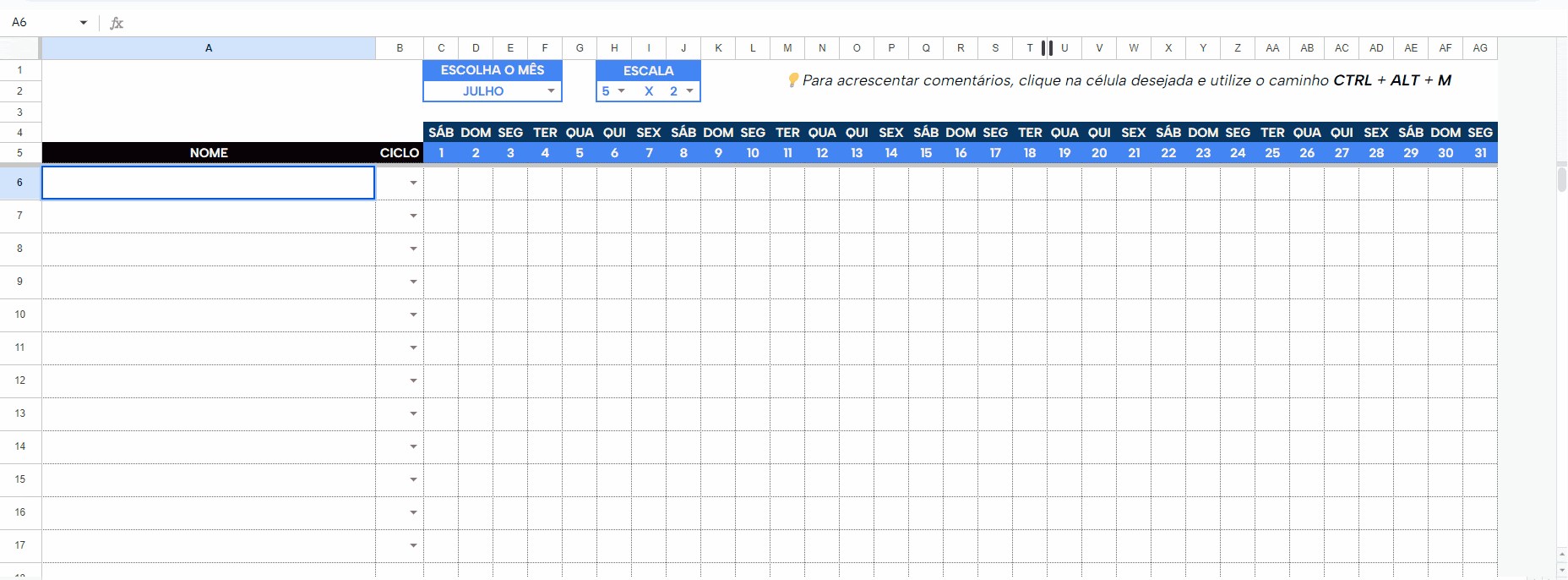Viewport: 1568px width, 580px height.
Task: Select row 14 header
Action: pos(20,446)
